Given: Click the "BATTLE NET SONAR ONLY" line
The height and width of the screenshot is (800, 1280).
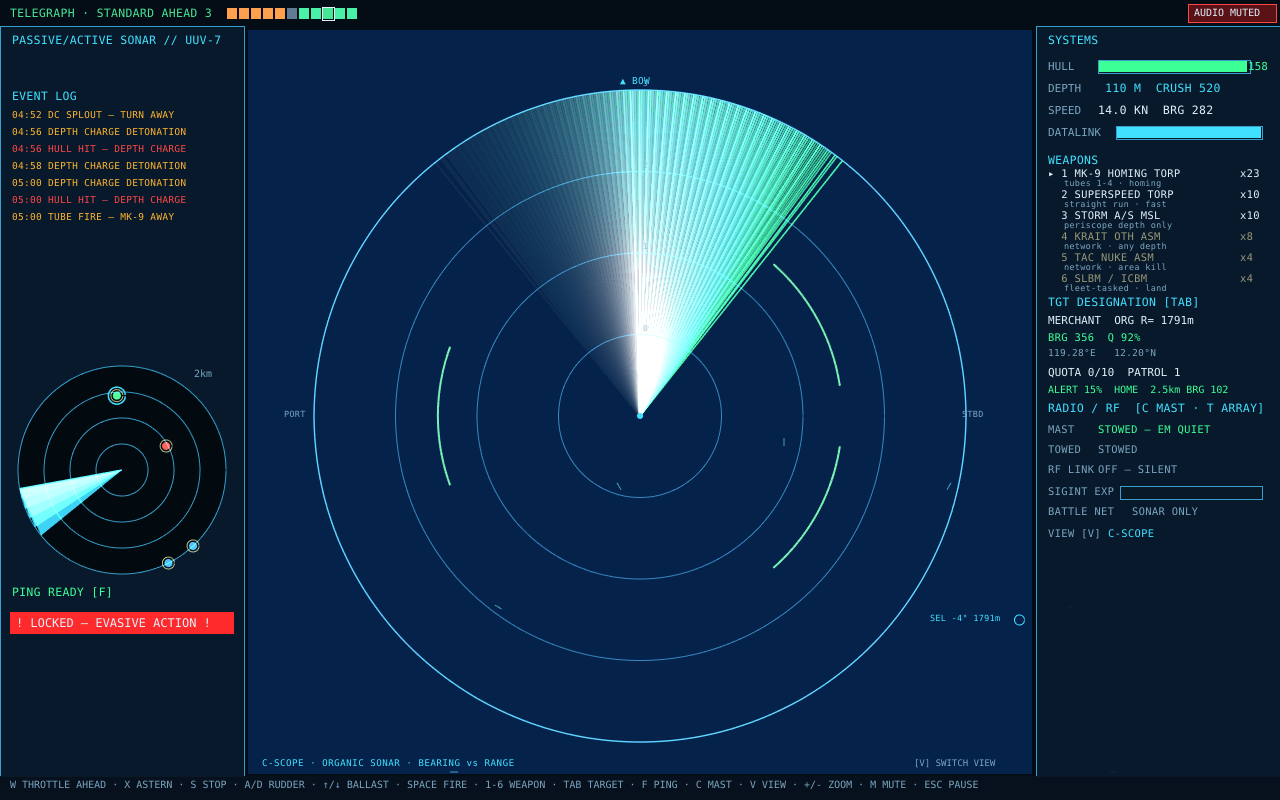Looking at the screenshot, I should pos(1123,512).
